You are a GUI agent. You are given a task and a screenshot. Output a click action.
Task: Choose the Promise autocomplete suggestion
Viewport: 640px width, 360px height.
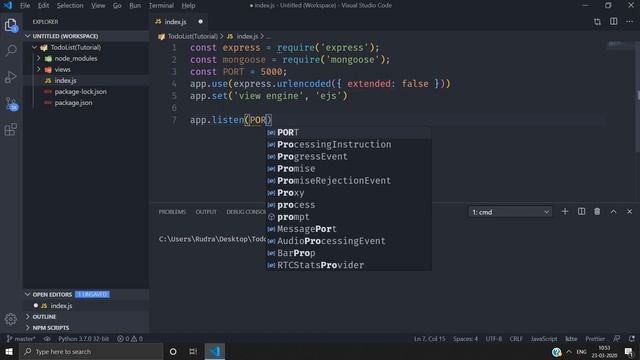coord(349,169)
